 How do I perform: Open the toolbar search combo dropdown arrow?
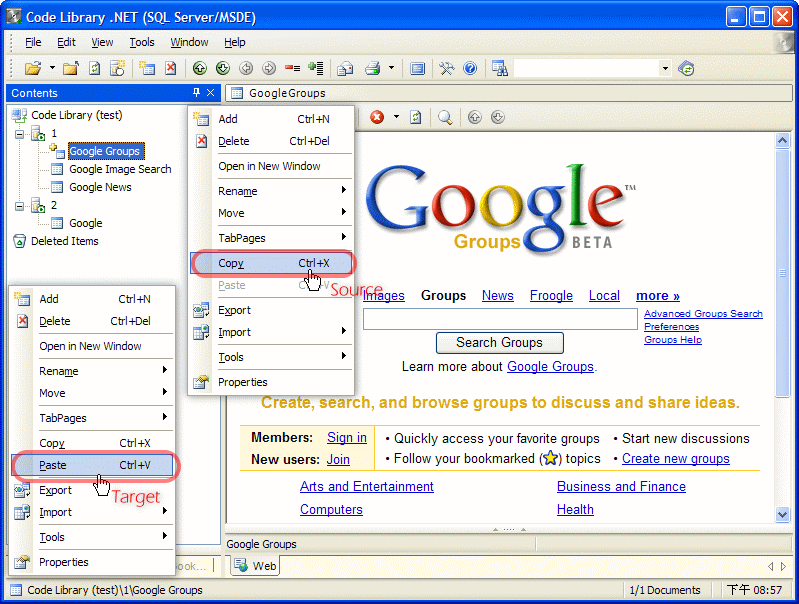click(665, 68)
